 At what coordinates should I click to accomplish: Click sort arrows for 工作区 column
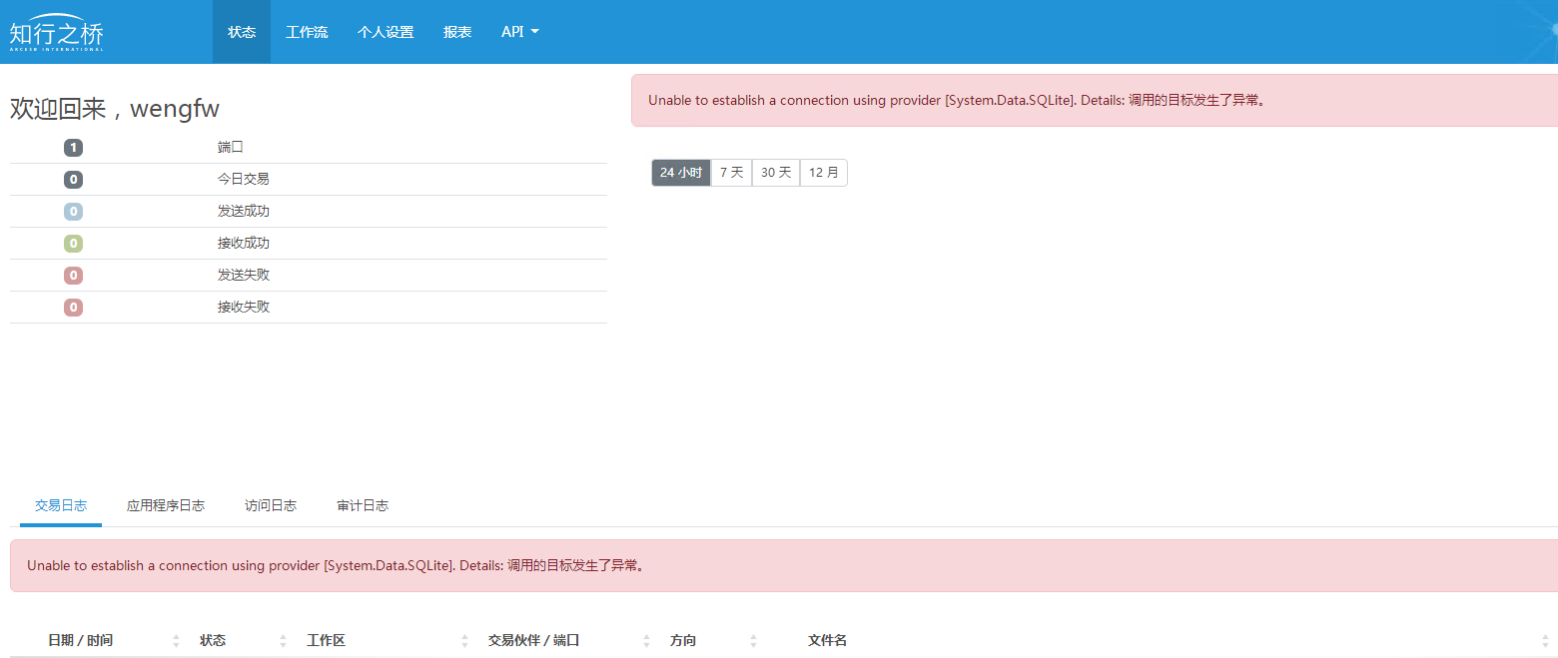pyautogui.click(x=465, y=641)
